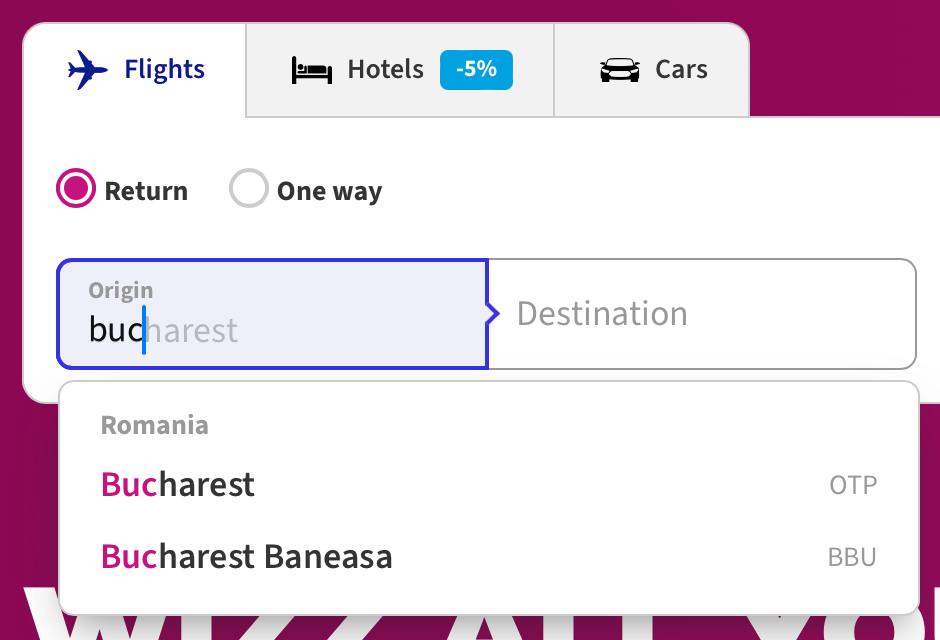Click the OTP airport code
Screen dimensions: 940x640
coord(853,486)
